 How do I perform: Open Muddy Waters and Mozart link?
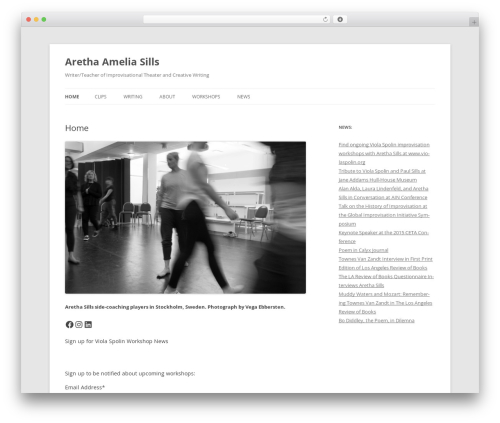(x=385, y=303)
